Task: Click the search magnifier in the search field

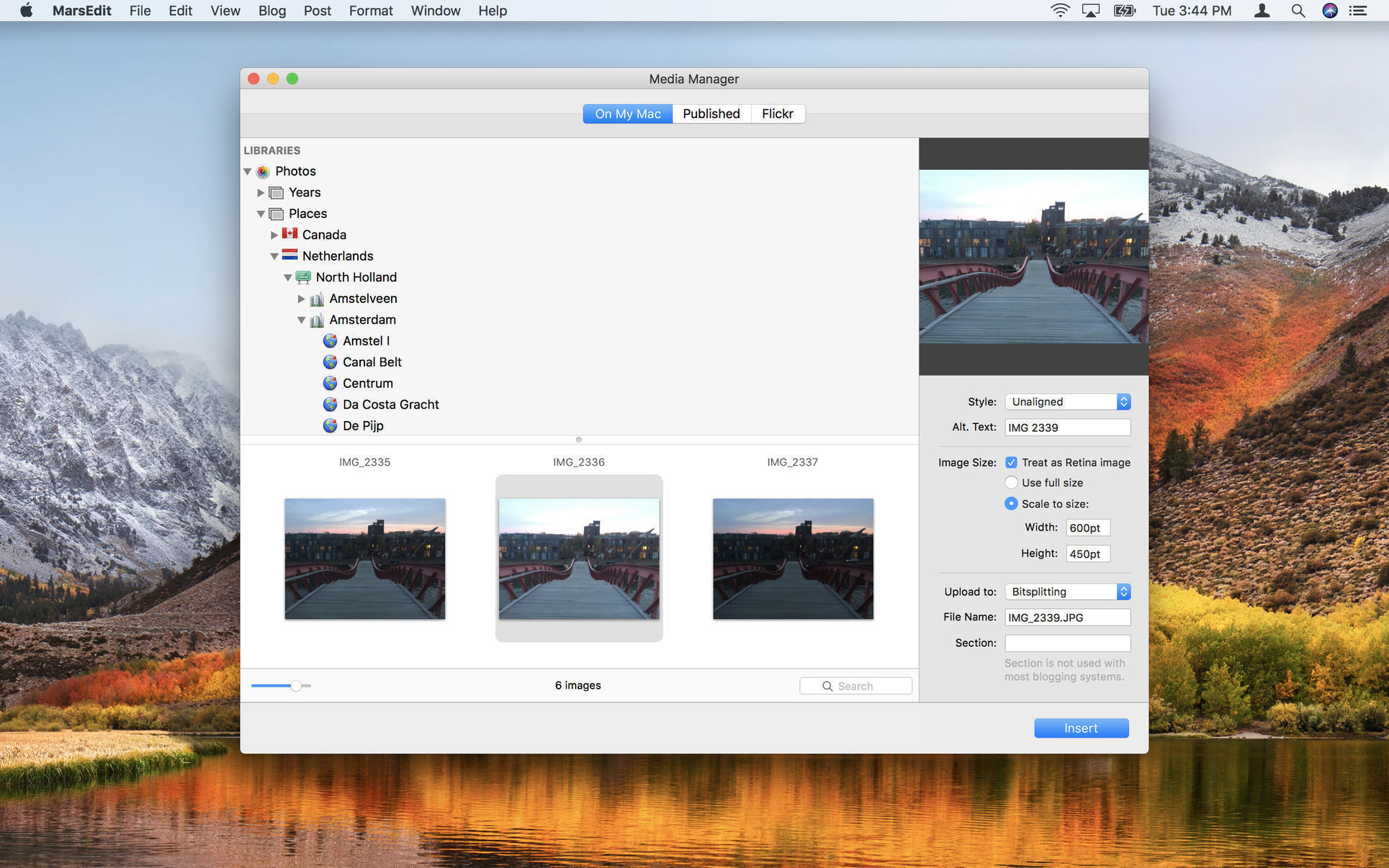Action: [x=827, y=685]
